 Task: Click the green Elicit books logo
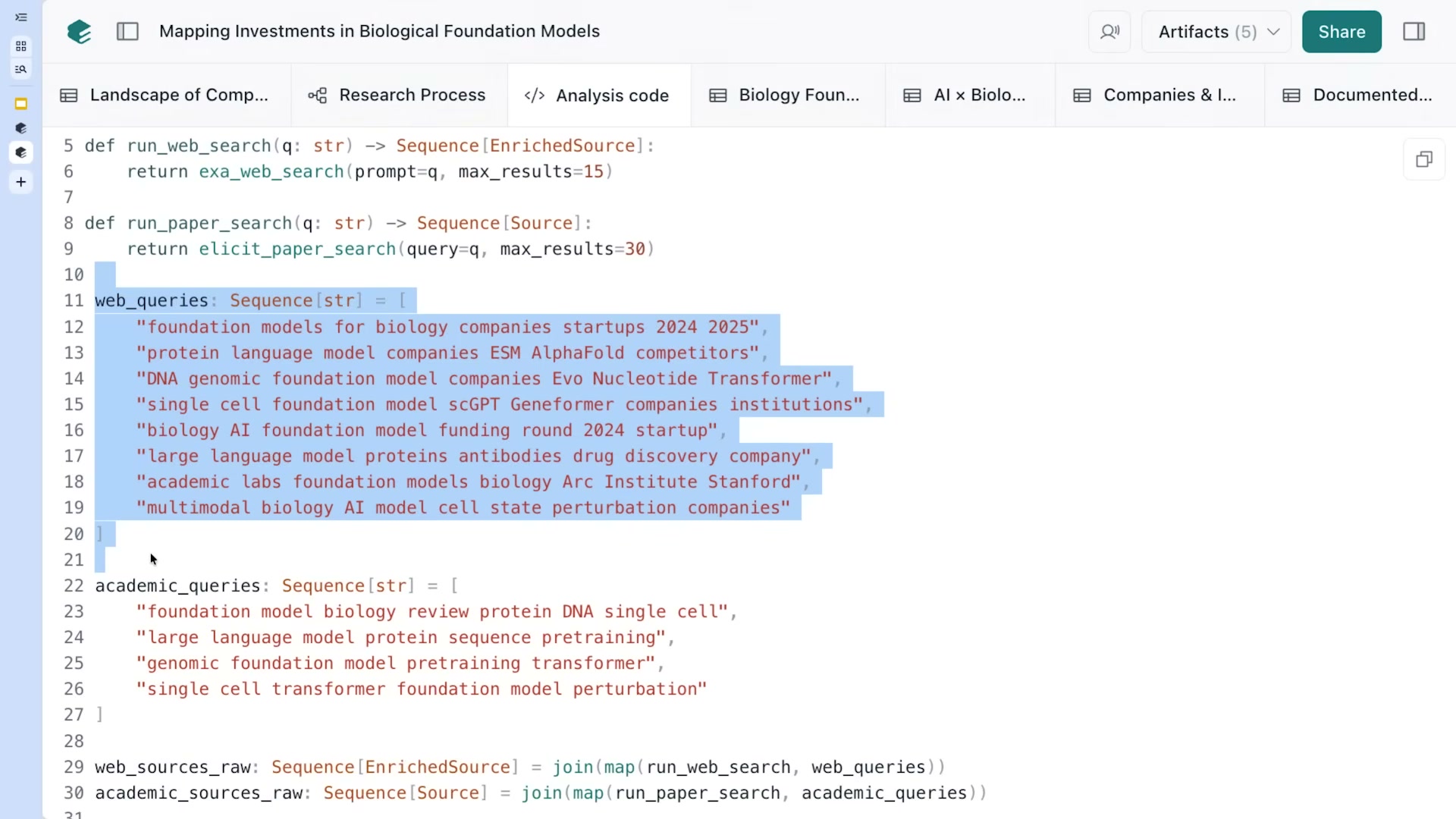point(79,31)
